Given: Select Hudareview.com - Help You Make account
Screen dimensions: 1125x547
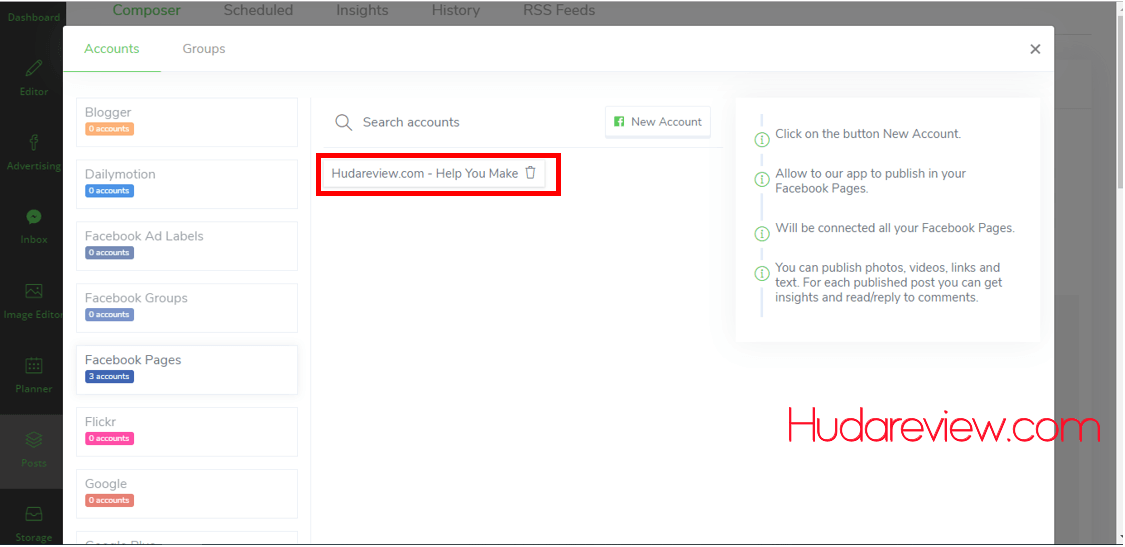Looking at the screenshot, I should point(424,174).
